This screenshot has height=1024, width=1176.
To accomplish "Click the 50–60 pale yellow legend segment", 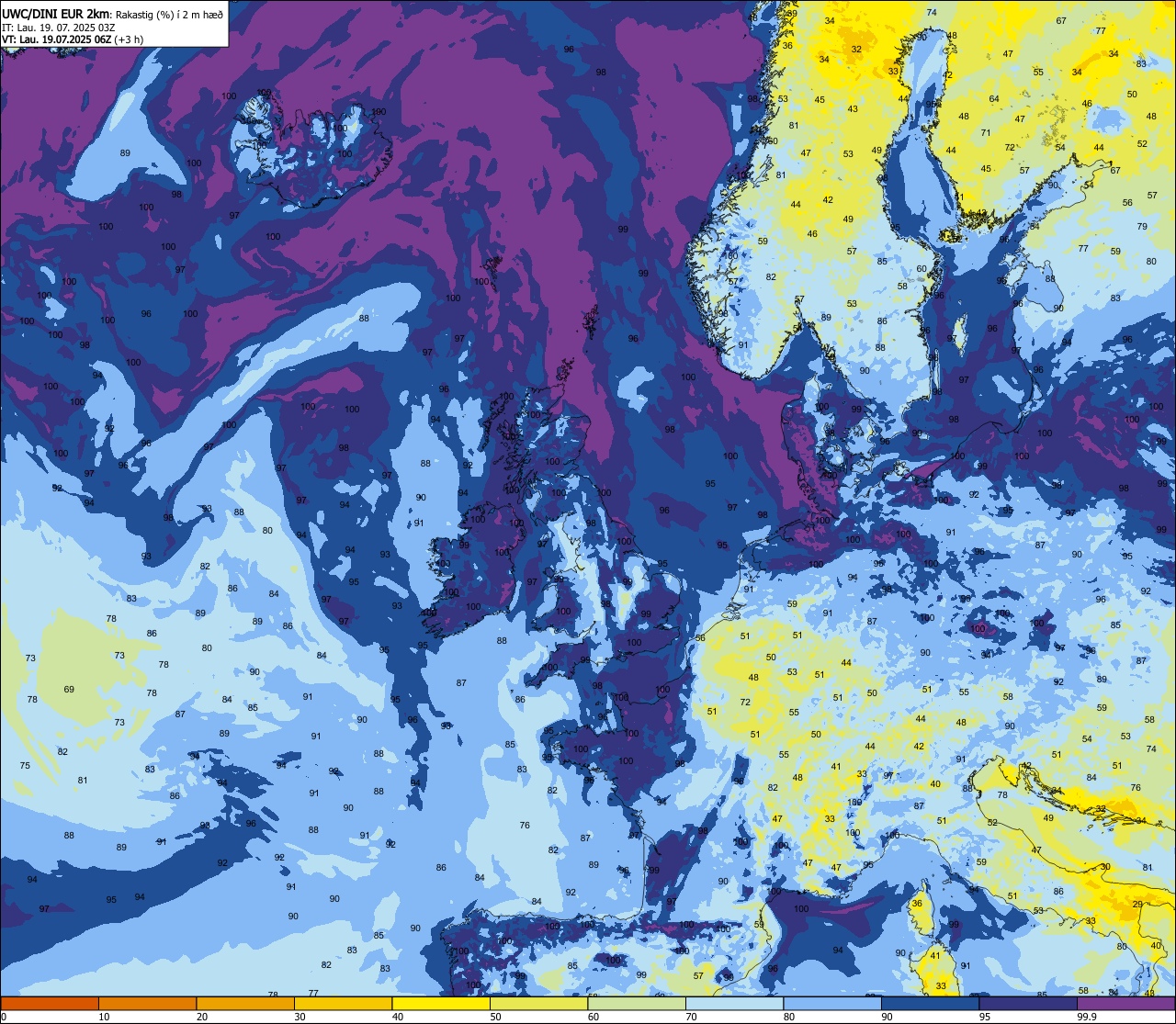I will point(538,1003).
